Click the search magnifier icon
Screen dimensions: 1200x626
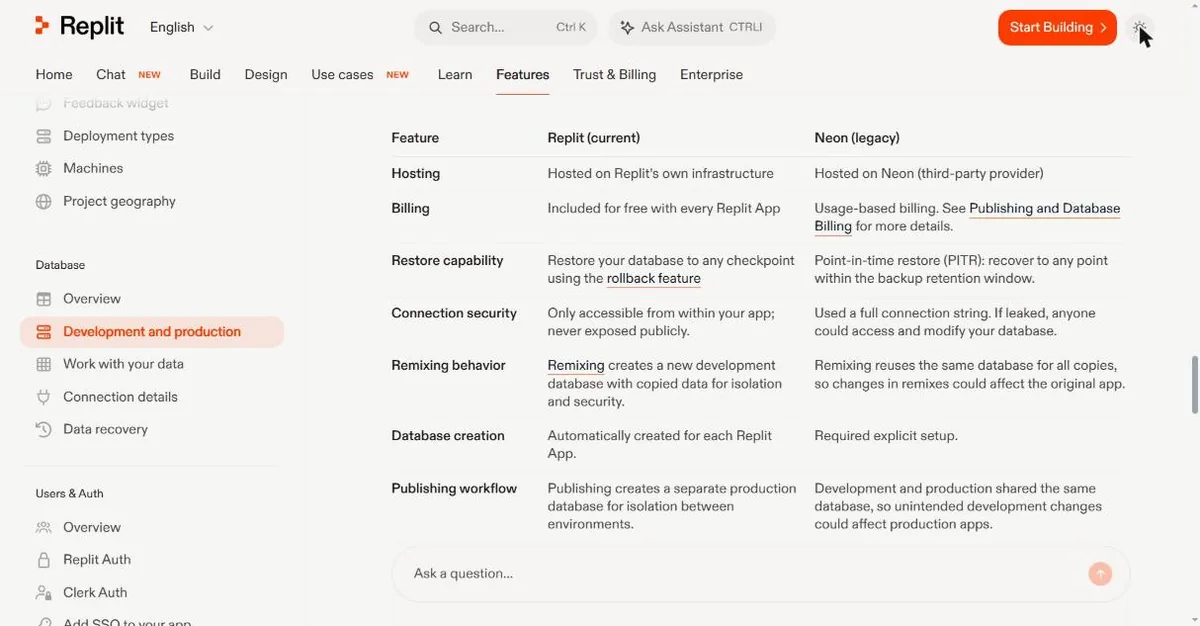[435, 28]
